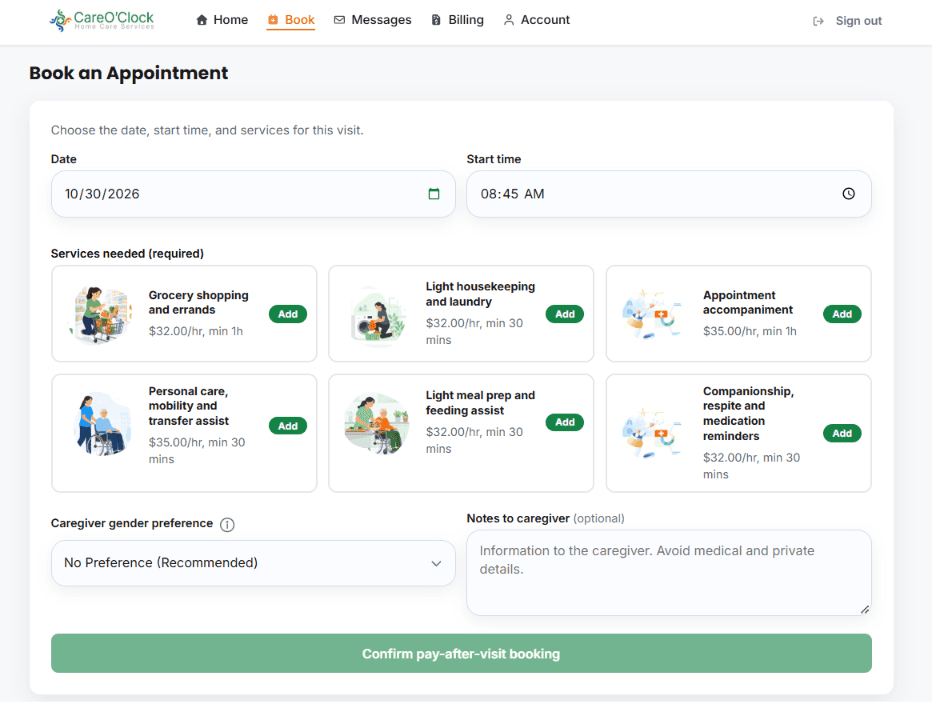This screenshot has width=932, height=702.
Task: Click the Date input field
Action: [x=253, y=194]
